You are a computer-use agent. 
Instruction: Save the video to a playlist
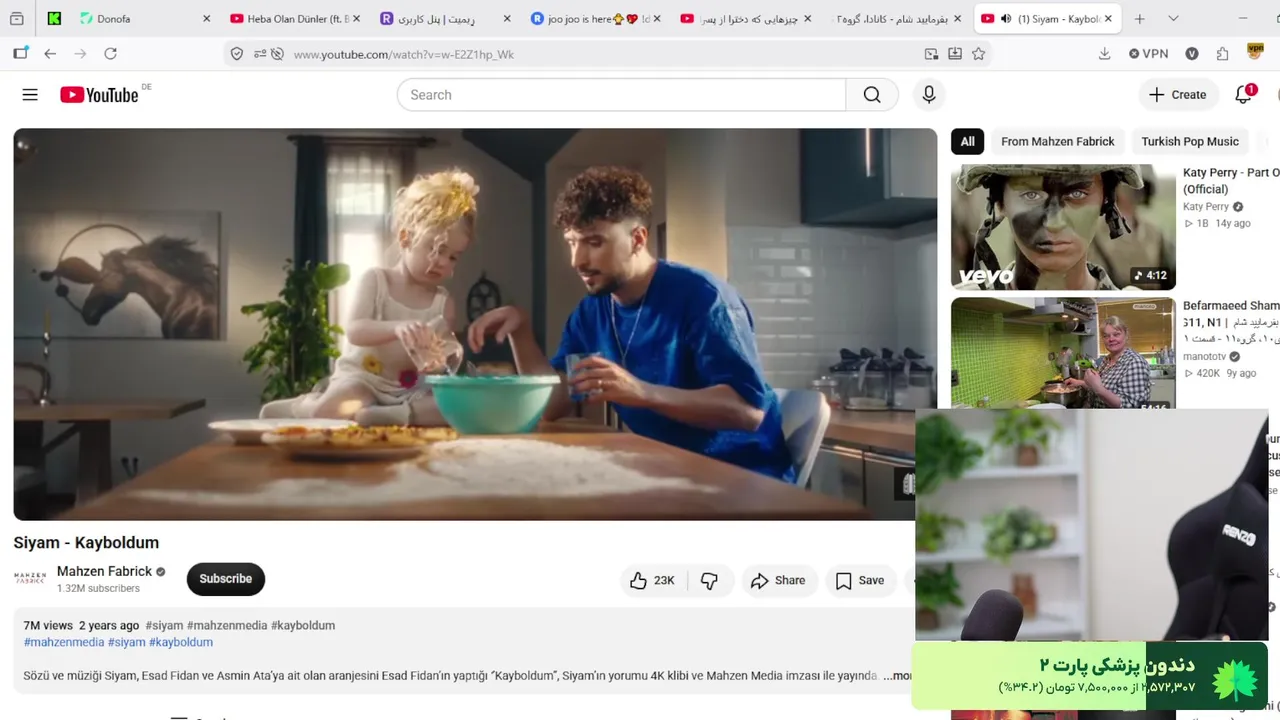pos(860,581)
